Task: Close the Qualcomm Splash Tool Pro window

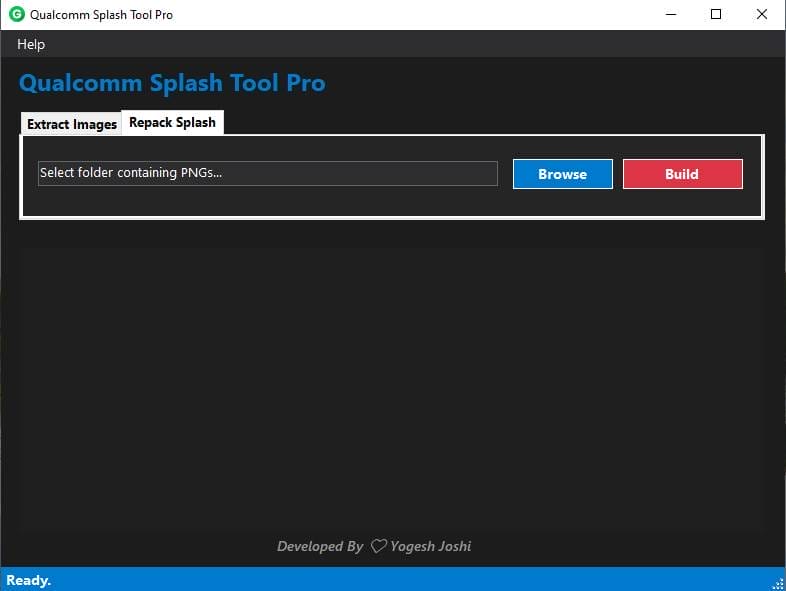Action: pos(761,14)
